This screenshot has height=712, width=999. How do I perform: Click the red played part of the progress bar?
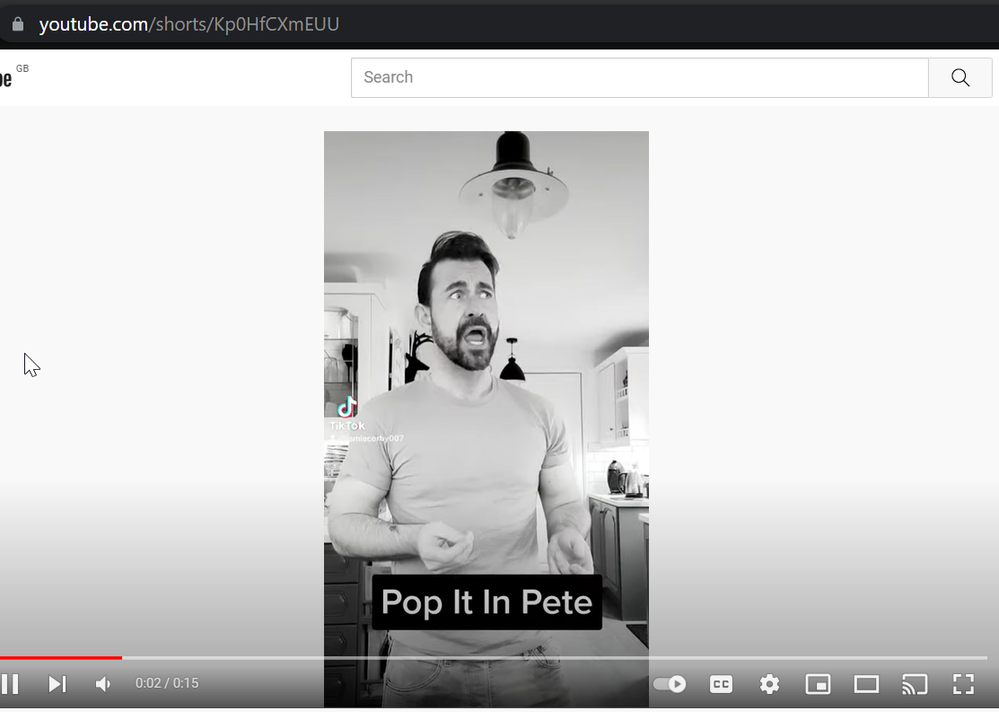[x=60, y=658]
